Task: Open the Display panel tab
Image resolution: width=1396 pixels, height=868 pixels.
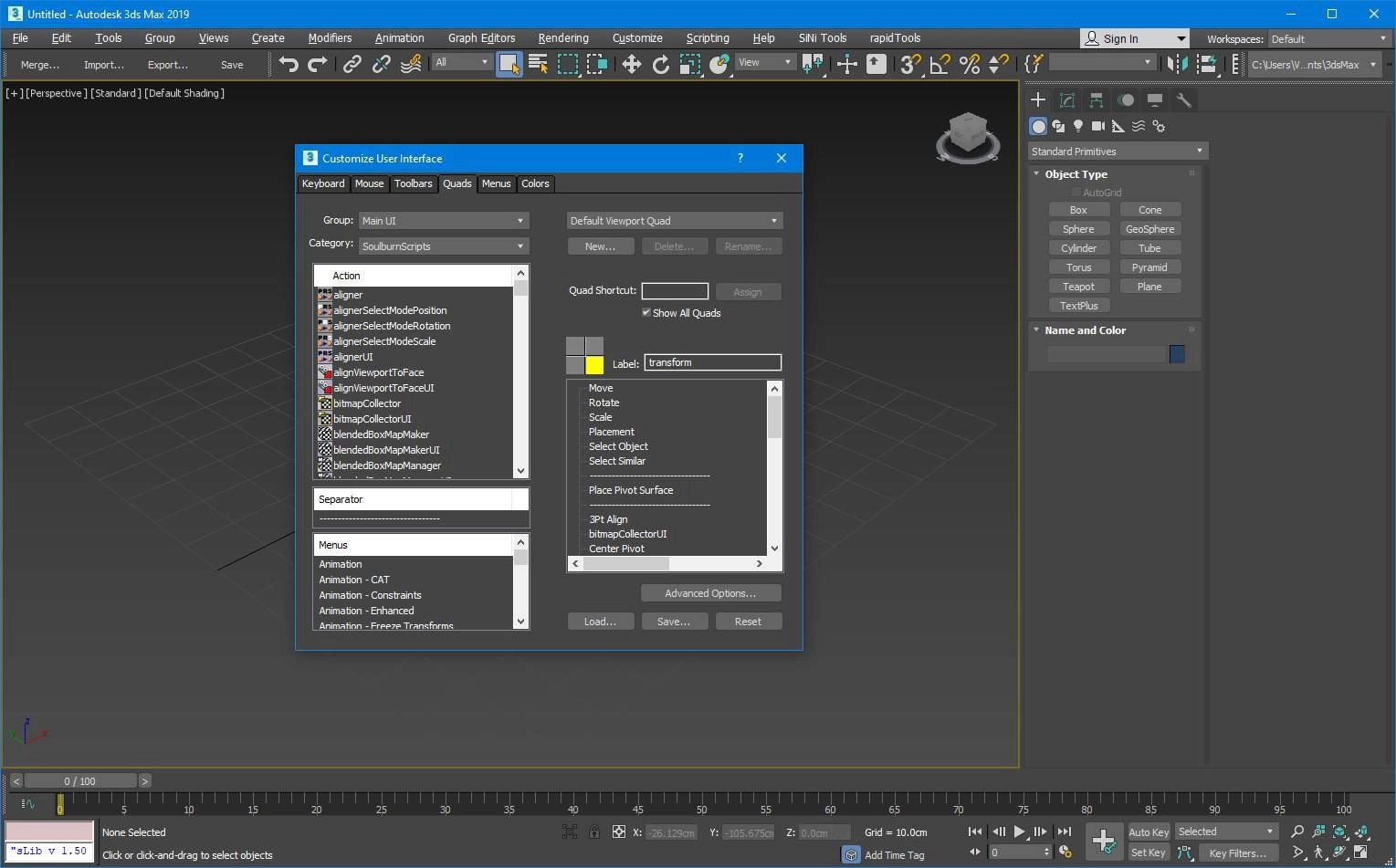Action: (1155, 100)
